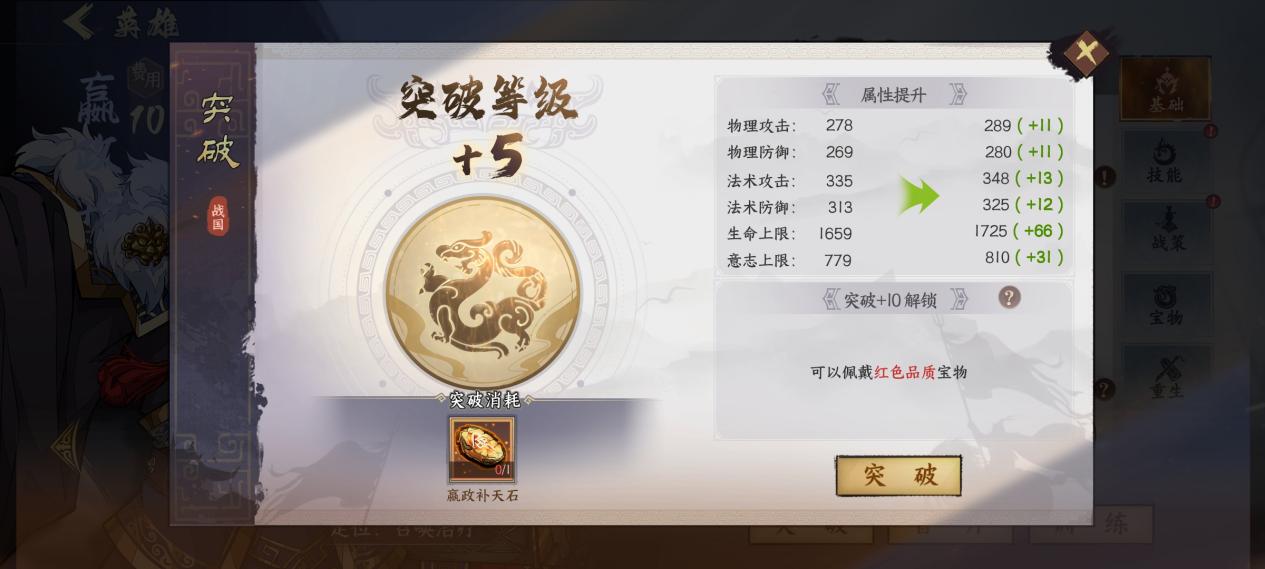Click the 生命上限 +66 bonus value
The height and width of the screenshot is (569, 1265).
click(1040, 231)
